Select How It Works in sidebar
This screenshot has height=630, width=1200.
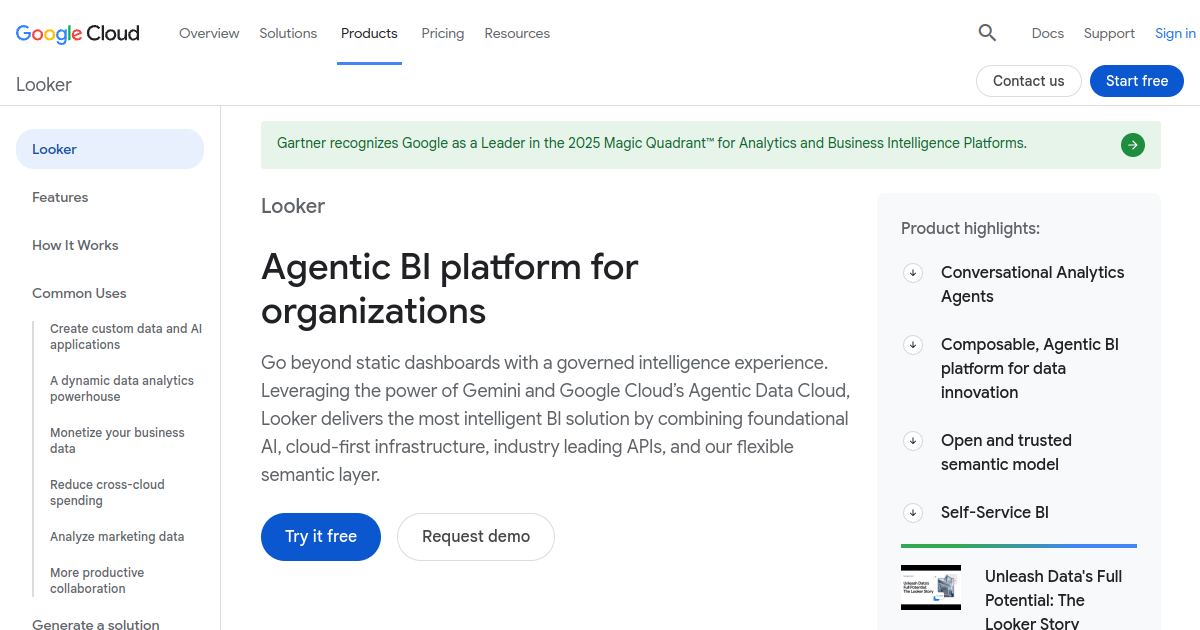pyautogui.click(x=75, y=245)
